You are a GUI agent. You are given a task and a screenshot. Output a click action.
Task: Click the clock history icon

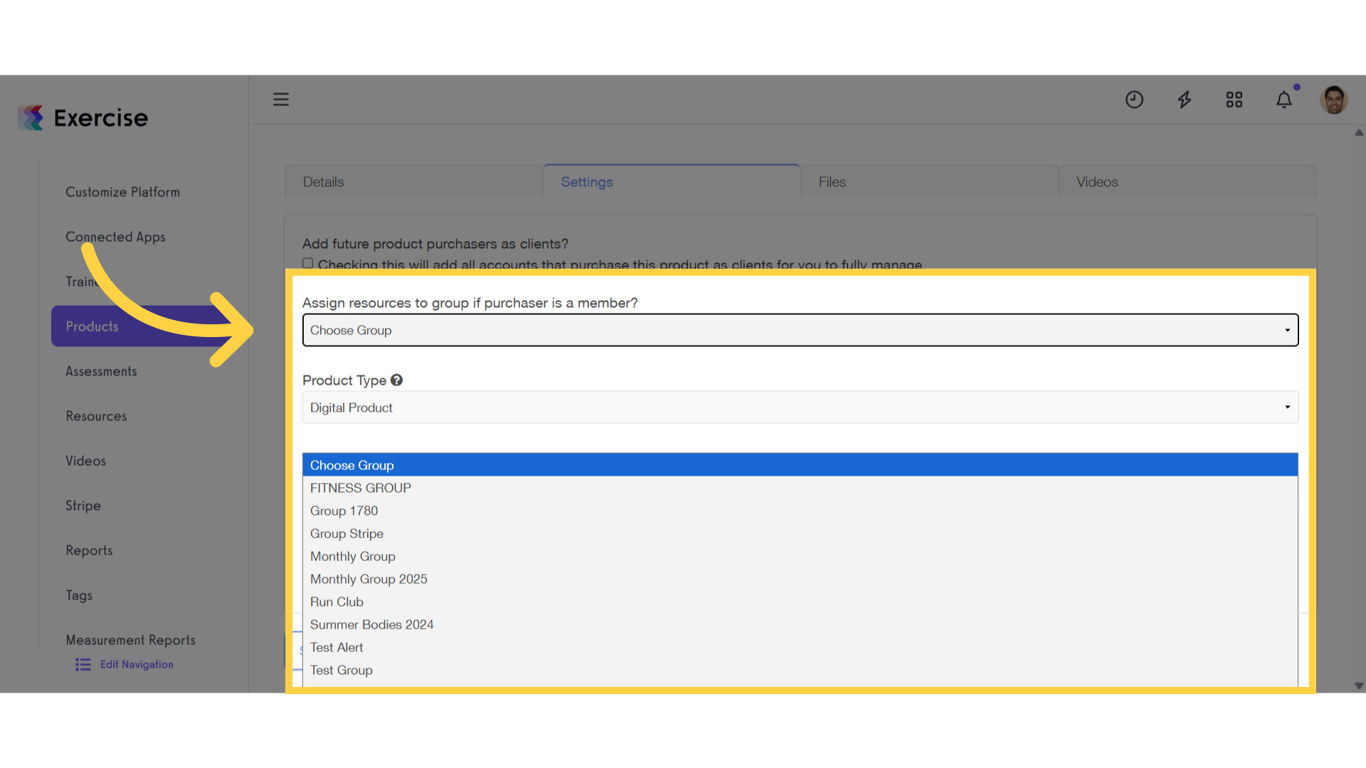1134,99
